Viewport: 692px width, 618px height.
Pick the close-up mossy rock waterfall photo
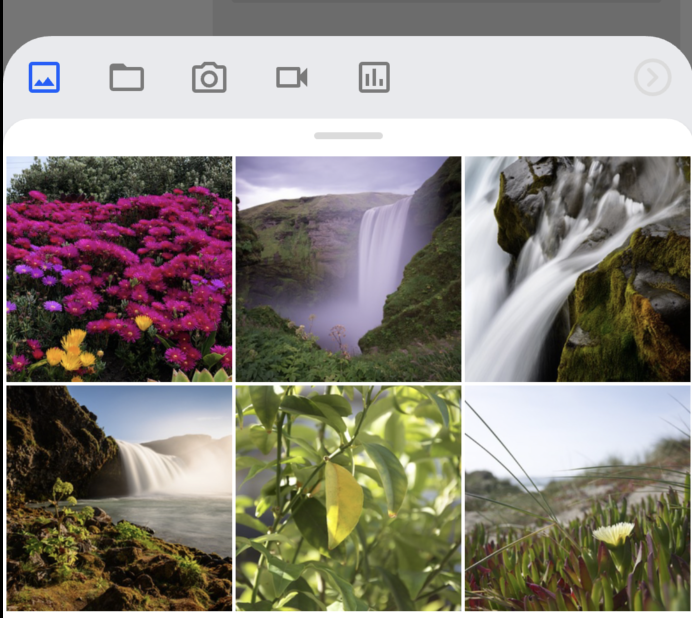[x=577, y=268]
